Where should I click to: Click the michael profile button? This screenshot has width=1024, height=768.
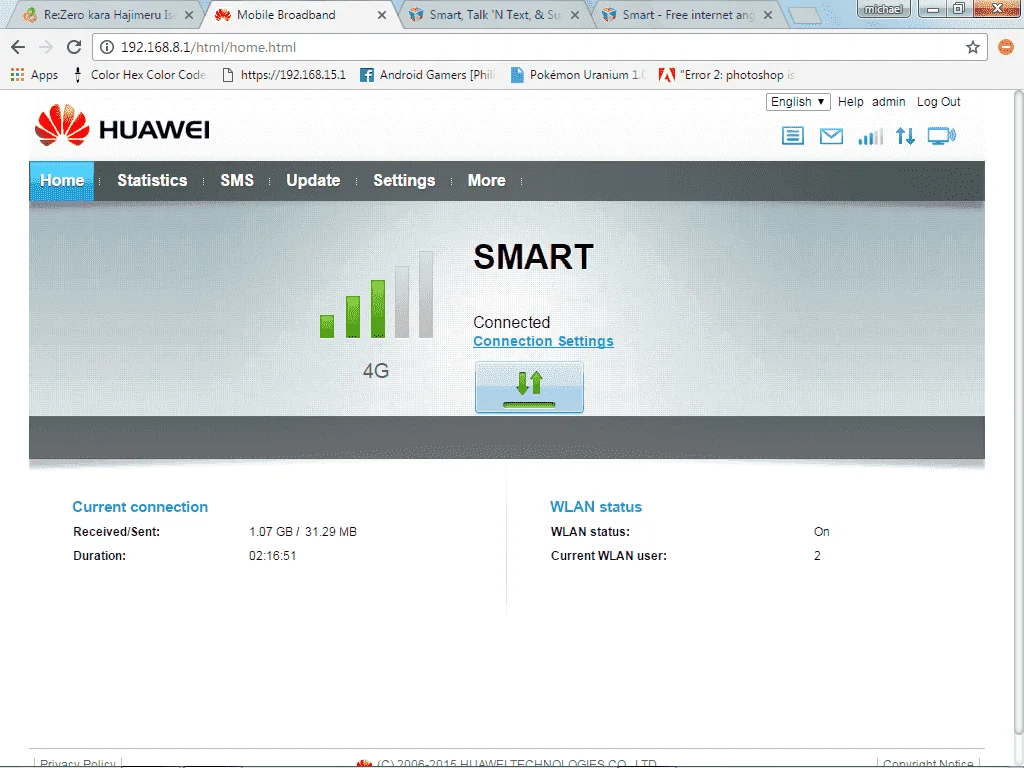[884, 8]
